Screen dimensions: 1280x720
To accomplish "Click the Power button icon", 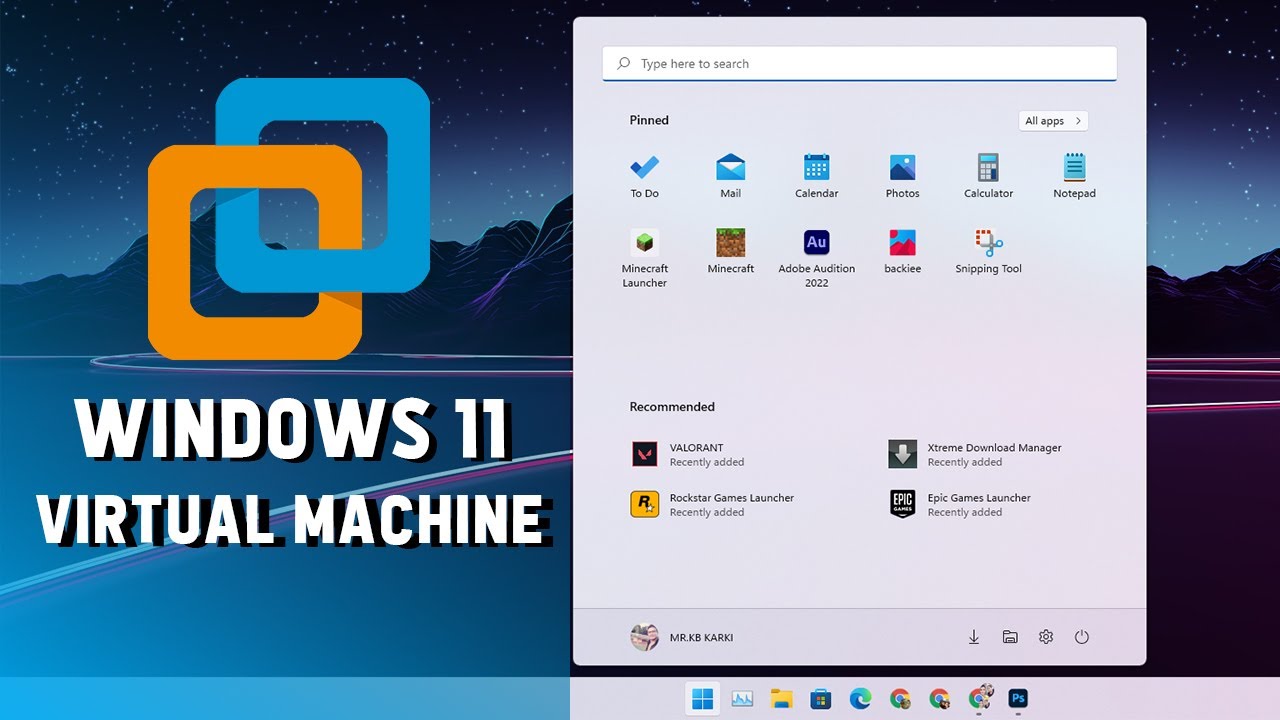I will coord(1081,637).
